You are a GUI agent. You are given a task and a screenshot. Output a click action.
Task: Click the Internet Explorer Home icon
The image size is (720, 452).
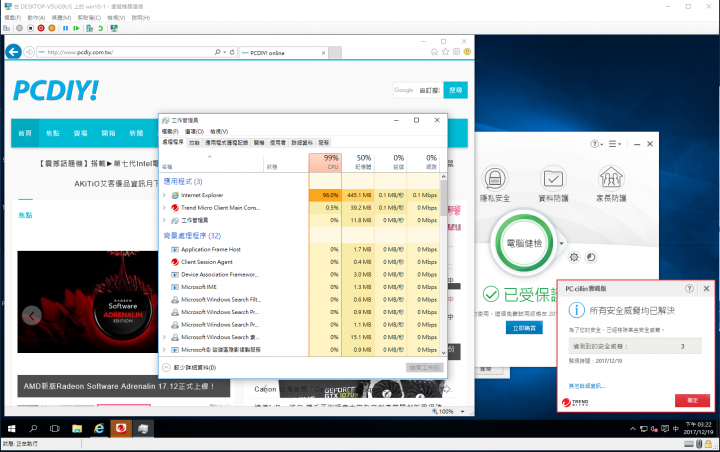coord(434,52)
